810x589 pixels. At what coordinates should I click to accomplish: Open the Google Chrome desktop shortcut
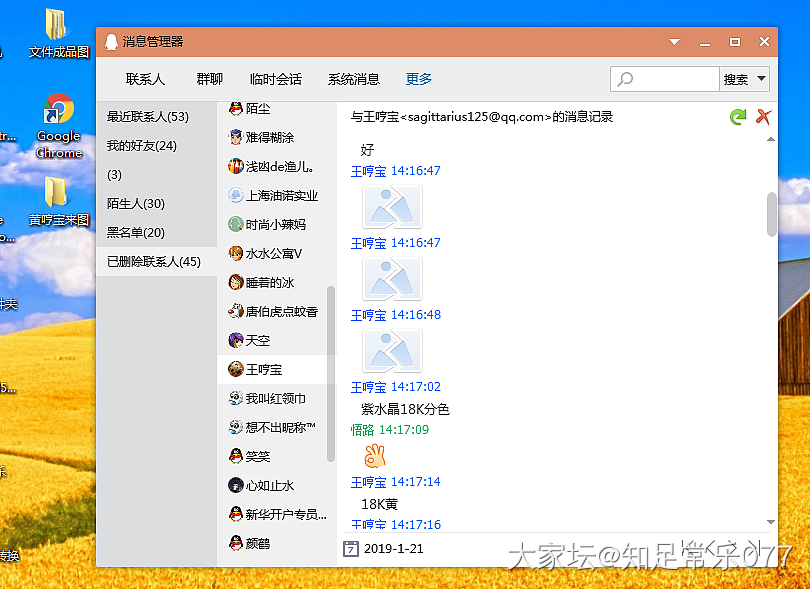pyautogui.click(x=58, y=127)
